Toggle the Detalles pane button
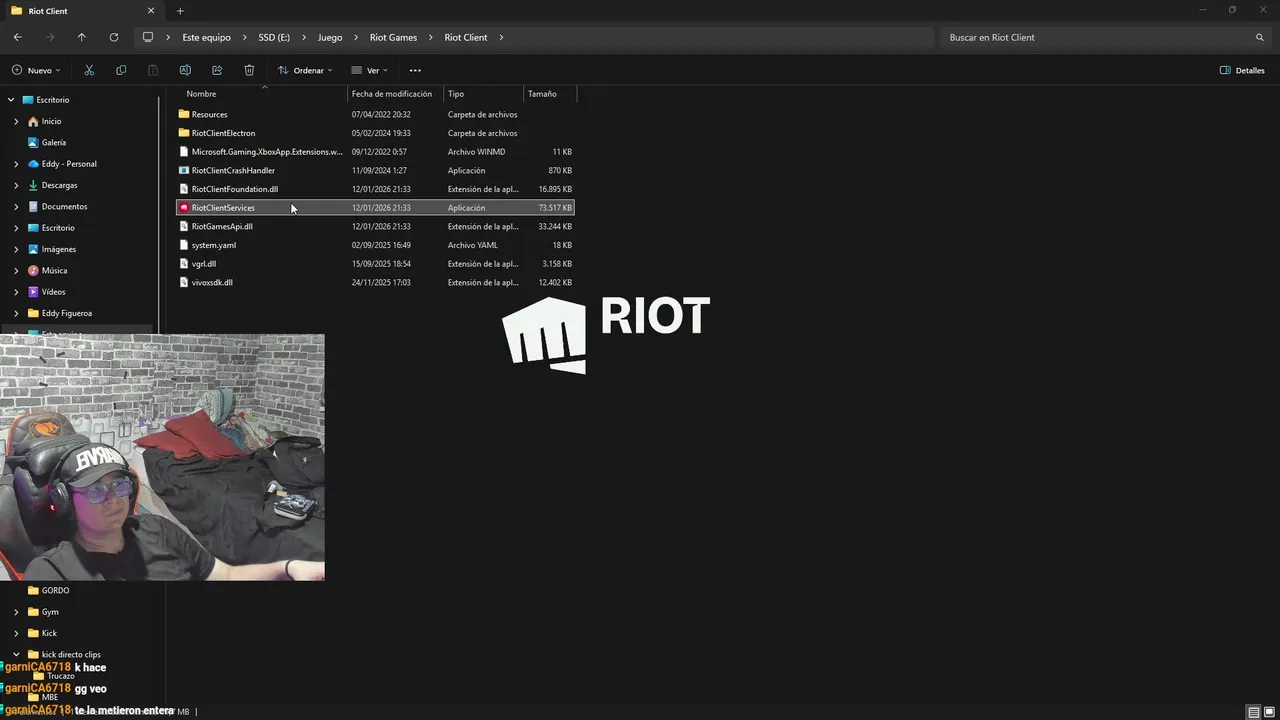The image size is (1280, 720). [x=1242, y=70]
